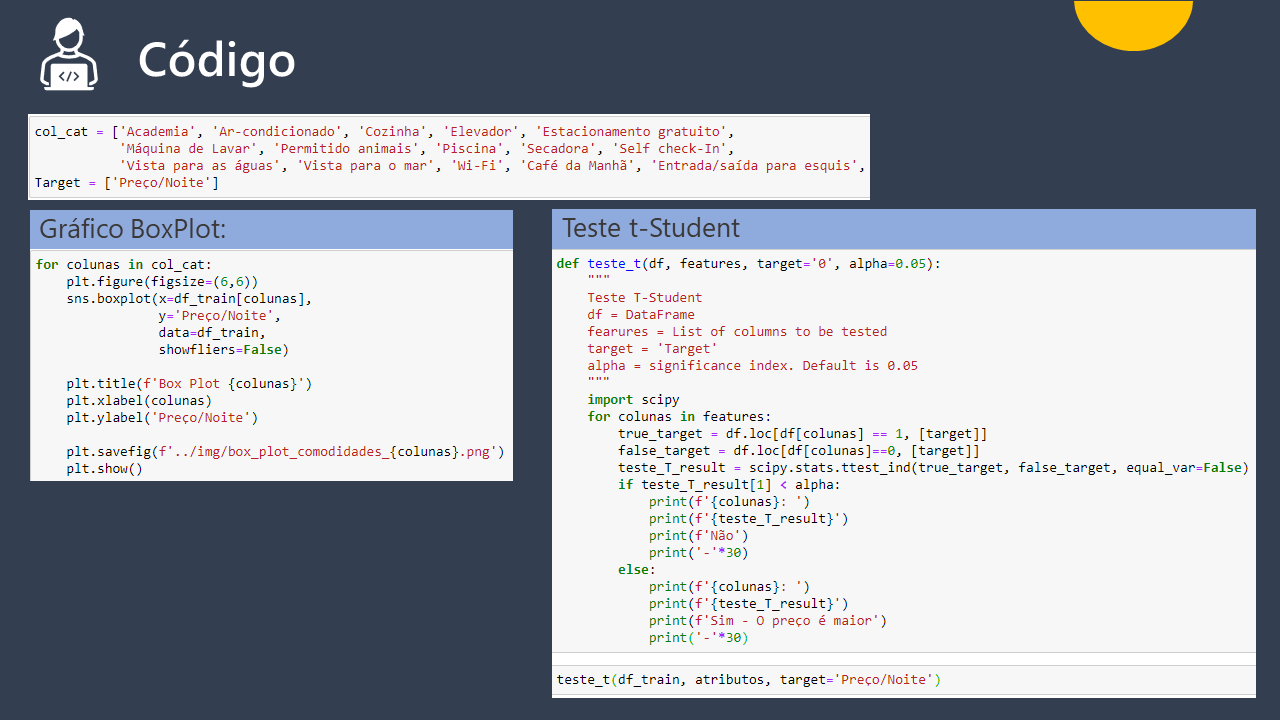This screenshot has width=1280, height=720.
Task: Click the 'Máquina de Lavar' list line
Action: [x=427, y=149]
